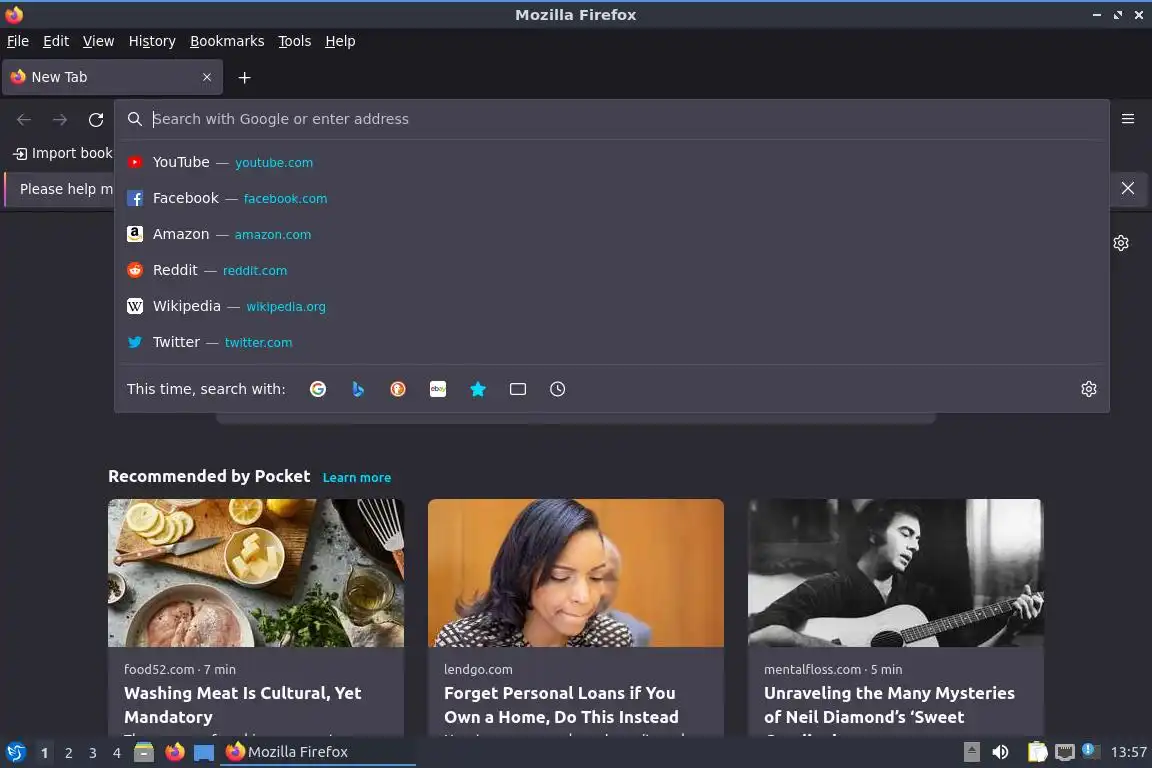Go back one page
Viewport: 1152px width, 768px height.
point(24,119)
